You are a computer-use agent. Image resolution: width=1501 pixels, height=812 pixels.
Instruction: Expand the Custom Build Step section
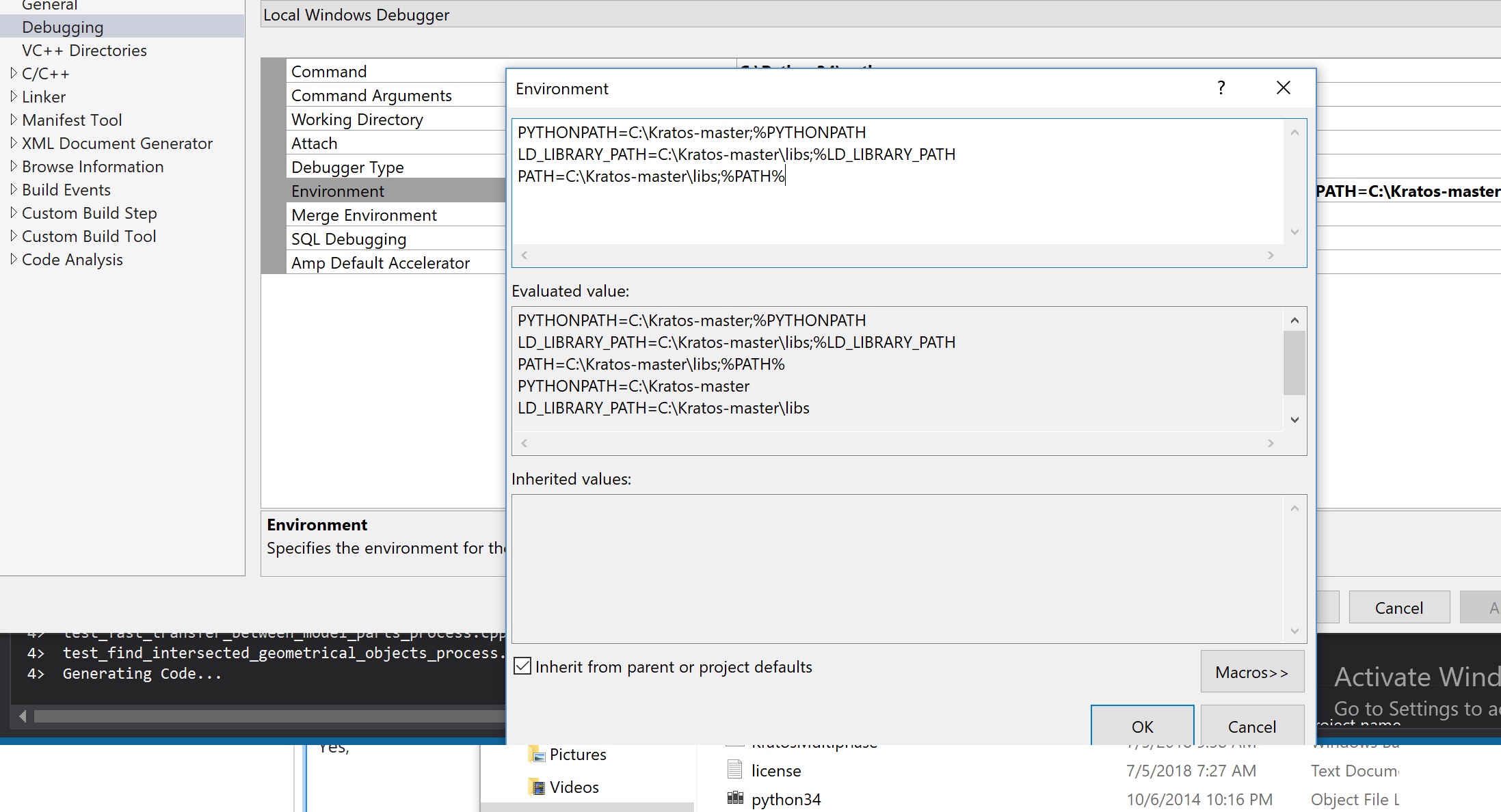click(13, 213)
